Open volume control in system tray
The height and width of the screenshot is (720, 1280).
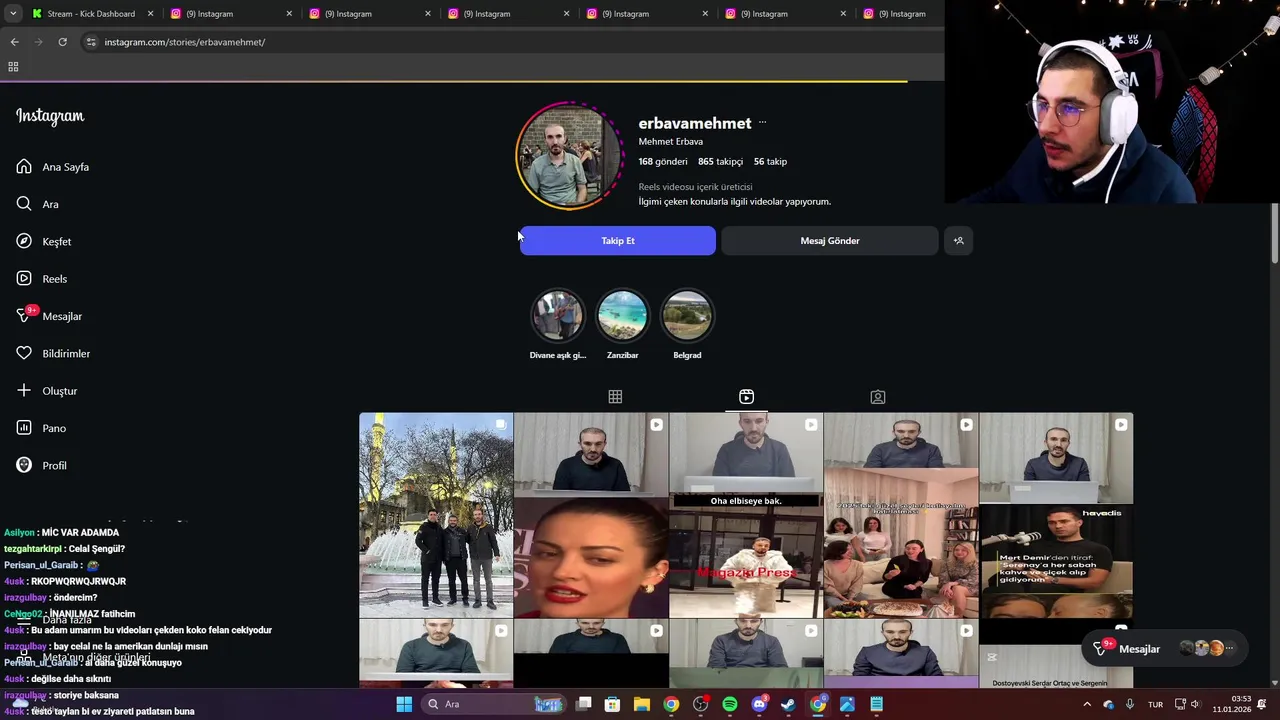(x=1195, y=704)
